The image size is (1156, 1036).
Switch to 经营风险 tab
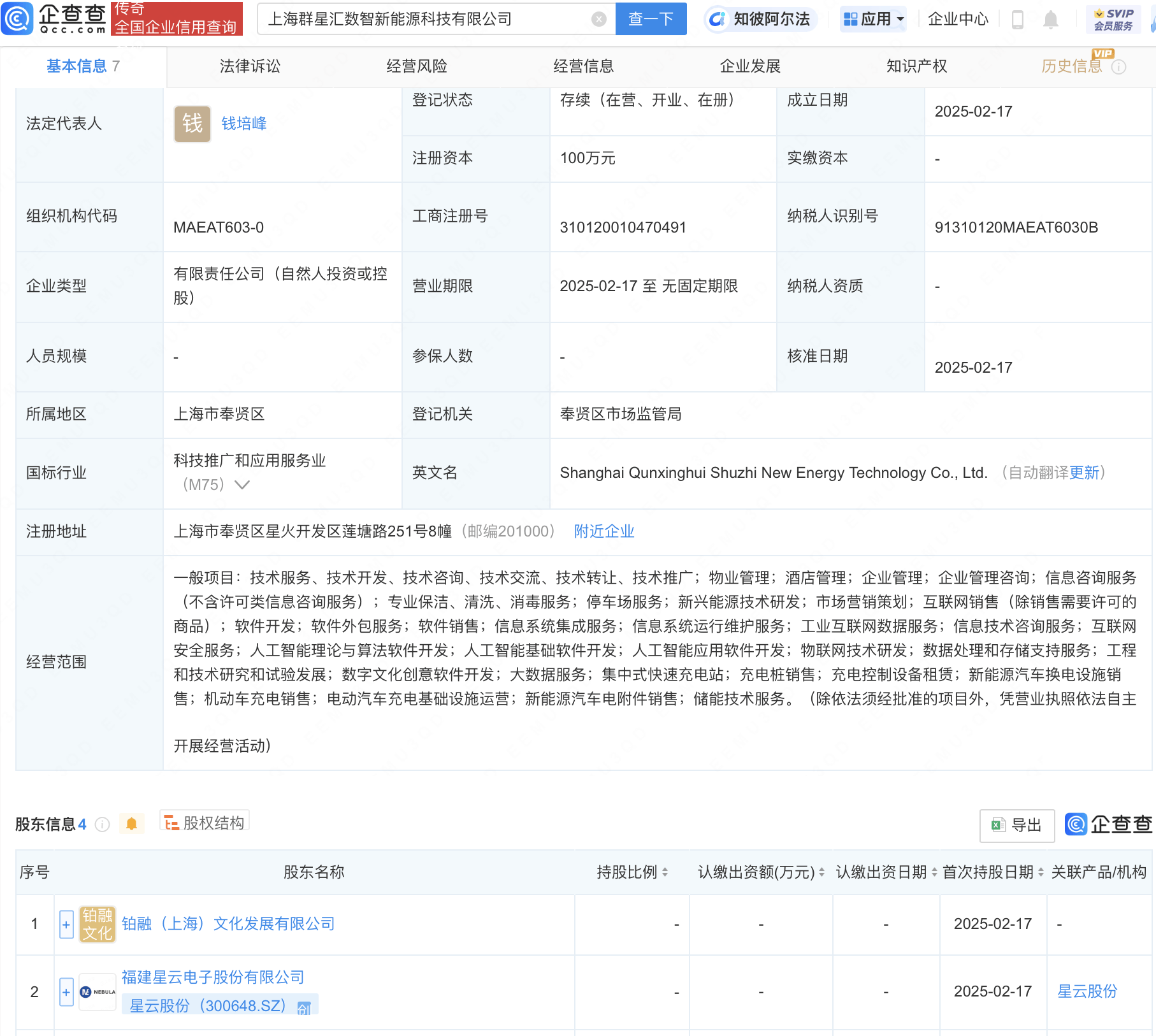coord(417,66)
